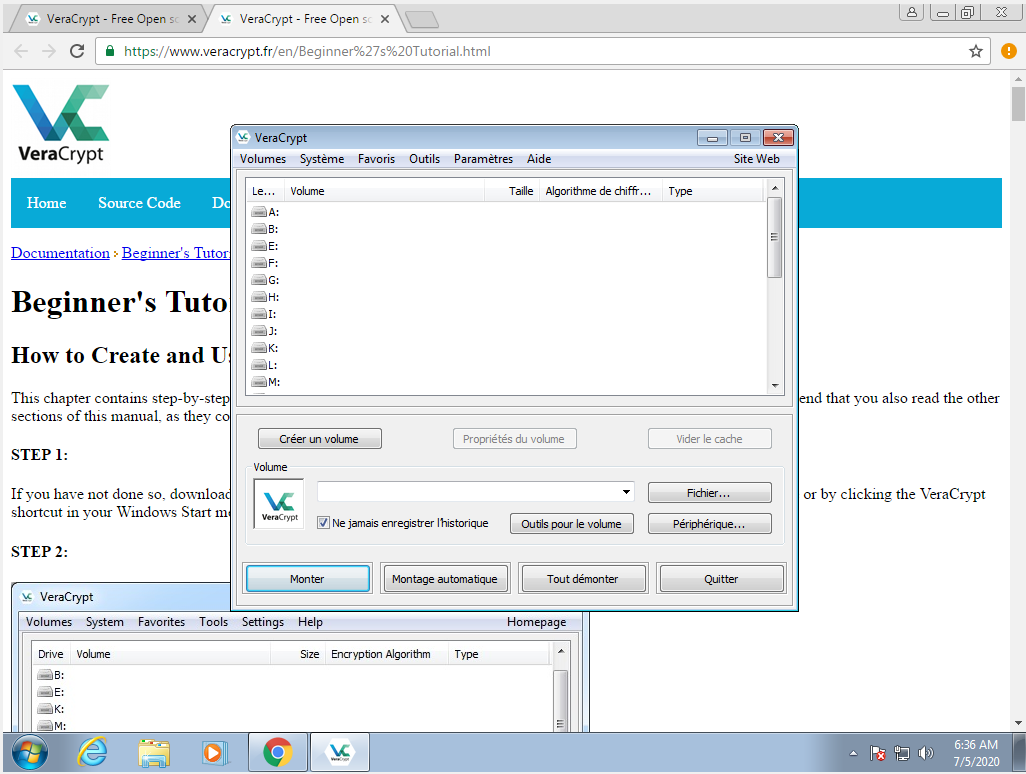Click the green padlock security icon
The image size is (1026, 774).
[x=110, y=51]
